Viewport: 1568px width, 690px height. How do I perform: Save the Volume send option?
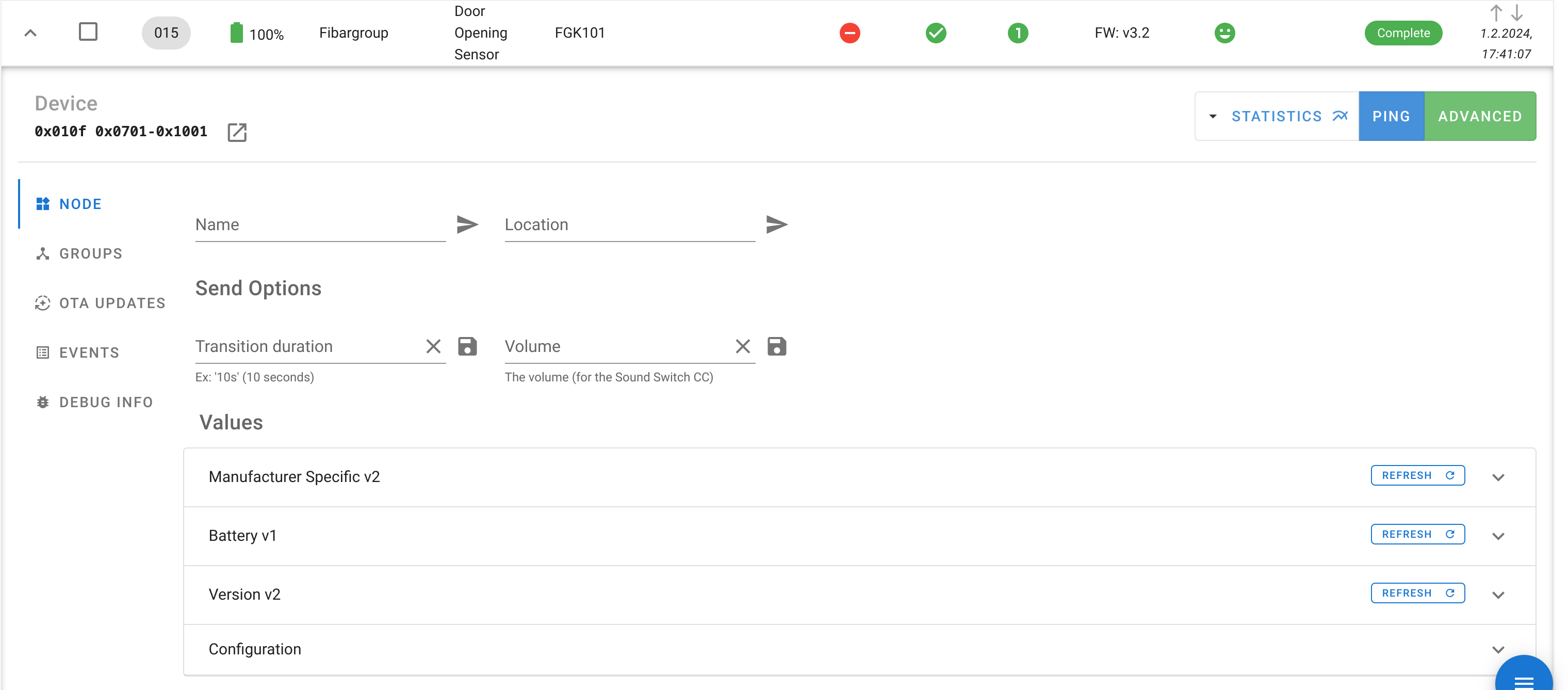pyautogui.click(x=776, y=346)
